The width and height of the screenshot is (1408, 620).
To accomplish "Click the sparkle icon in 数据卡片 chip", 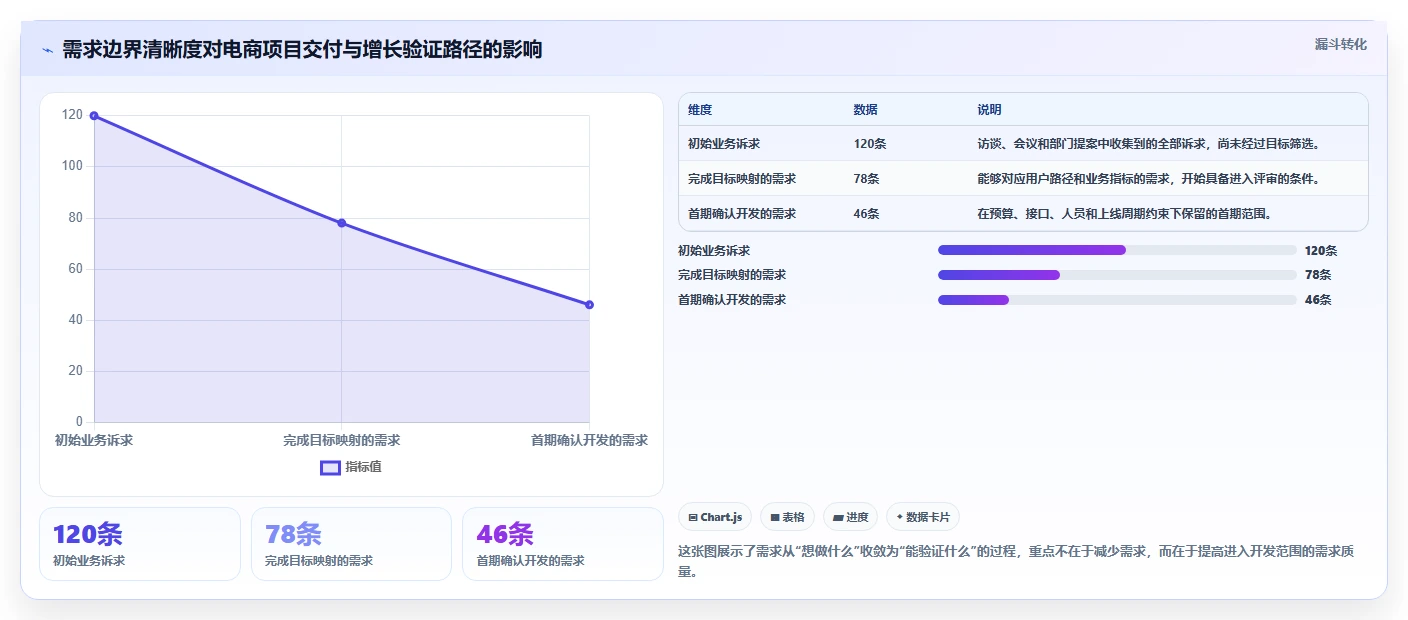I will pos(900,517).
